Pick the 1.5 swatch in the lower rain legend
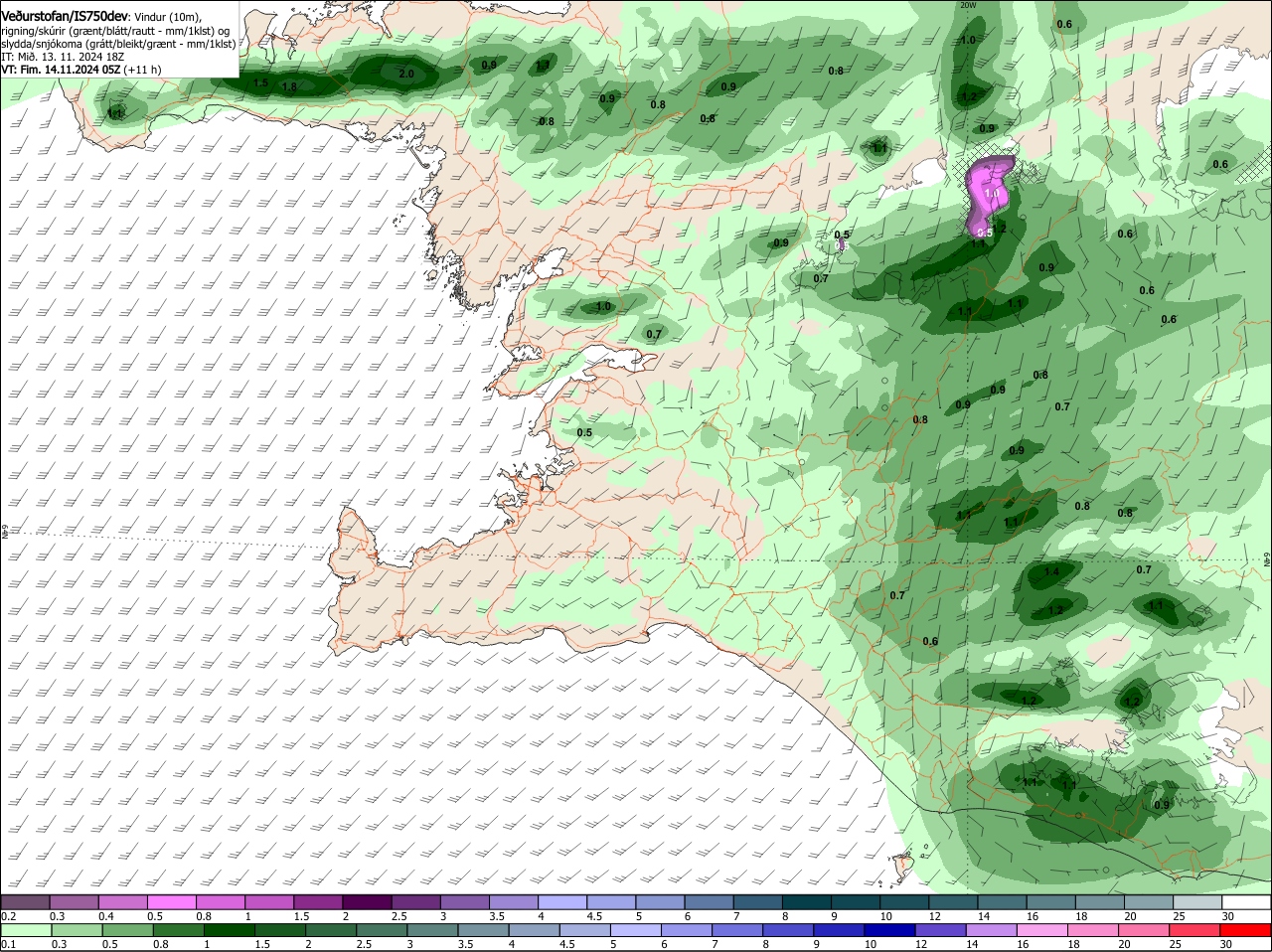 tap(280, 929)
